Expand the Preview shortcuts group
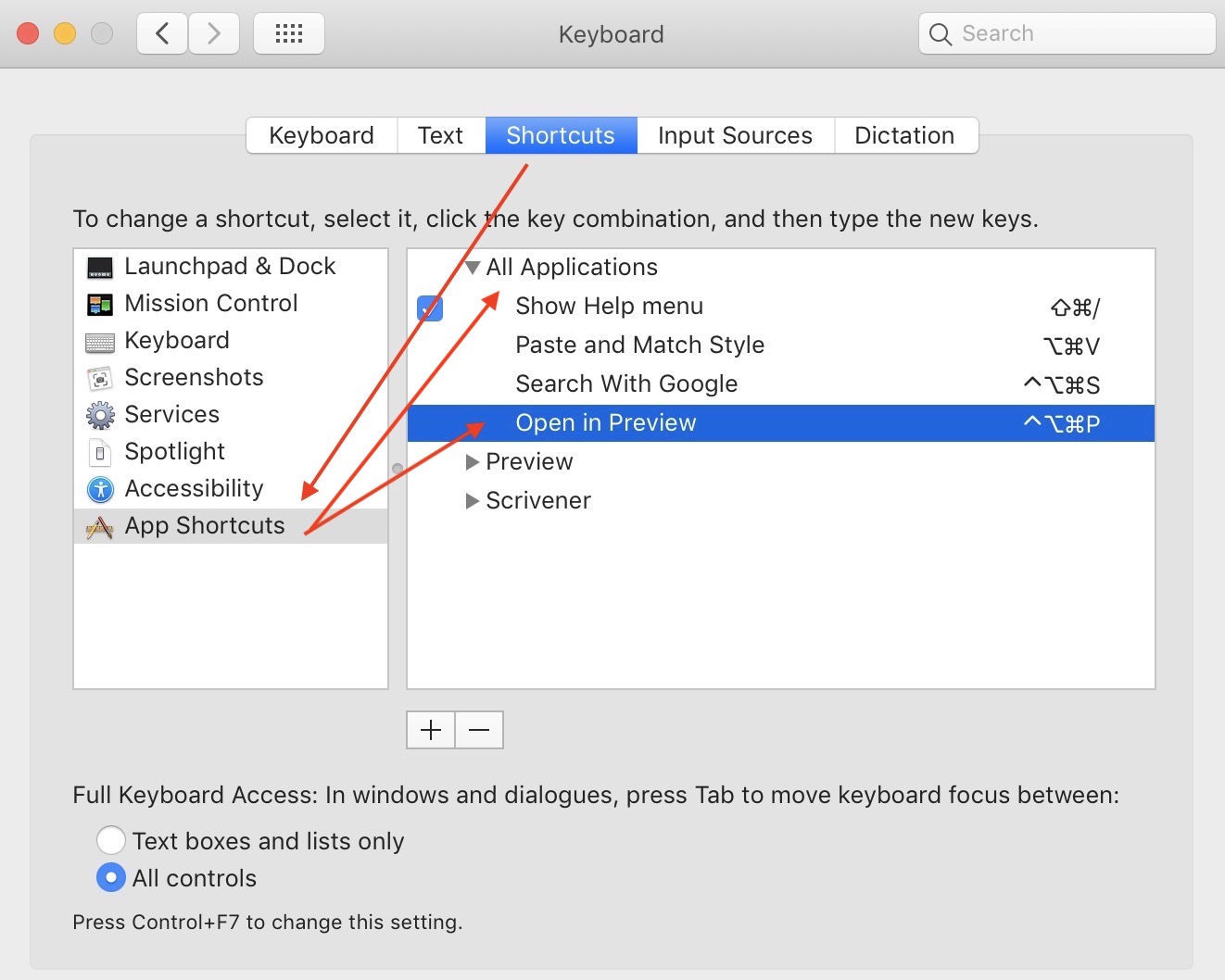 tap(473, 461)
